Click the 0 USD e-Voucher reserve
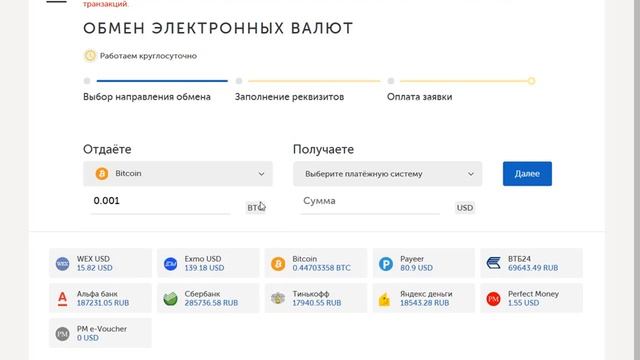 [x=88, y=338]
